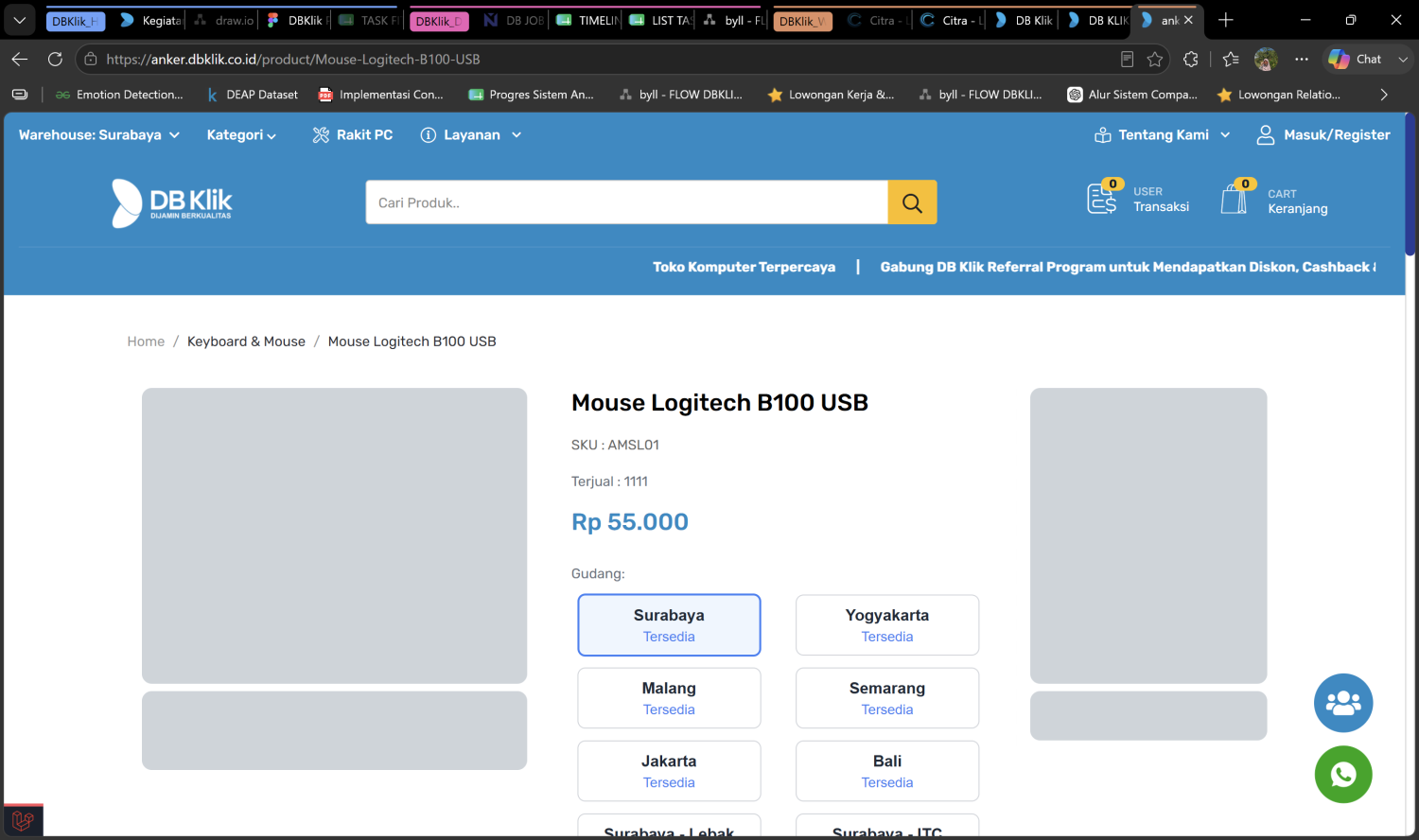Screen dimensions: 1419x840
Task: Go back to the previous page
Action: [20, 59]
